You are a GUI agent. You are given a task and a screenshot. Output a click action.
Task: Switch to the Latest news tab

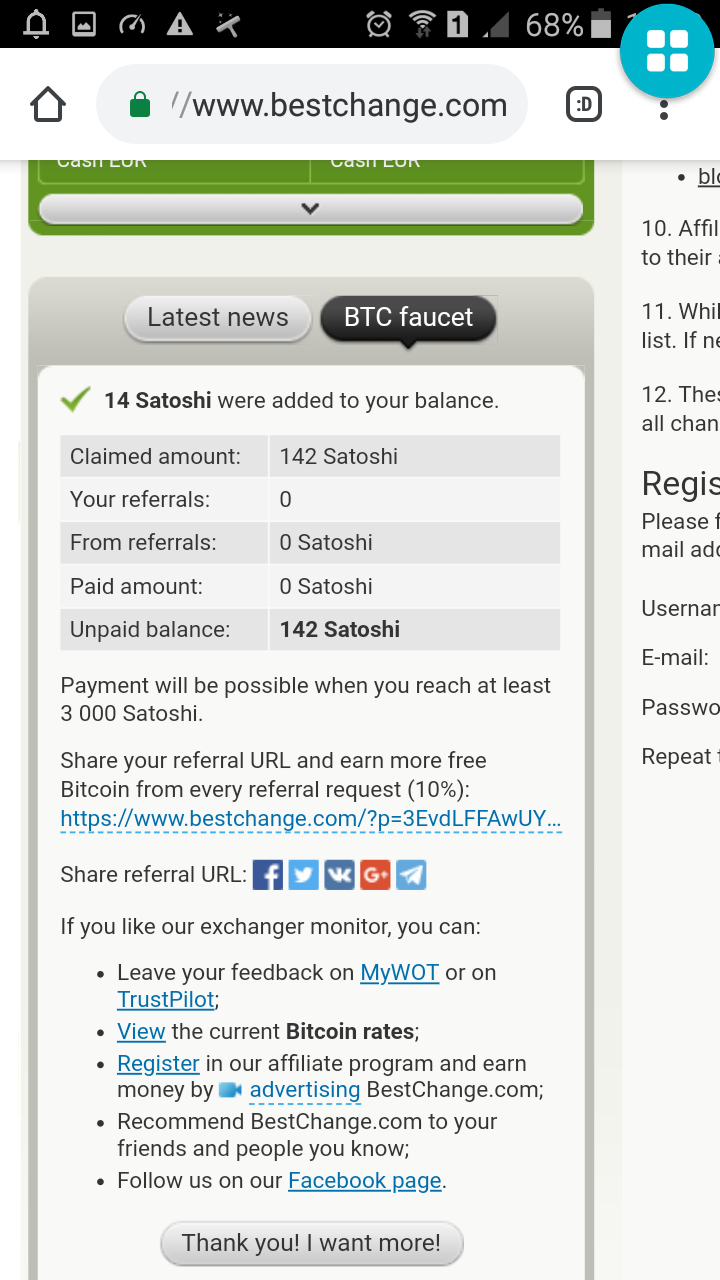(218, 318)
